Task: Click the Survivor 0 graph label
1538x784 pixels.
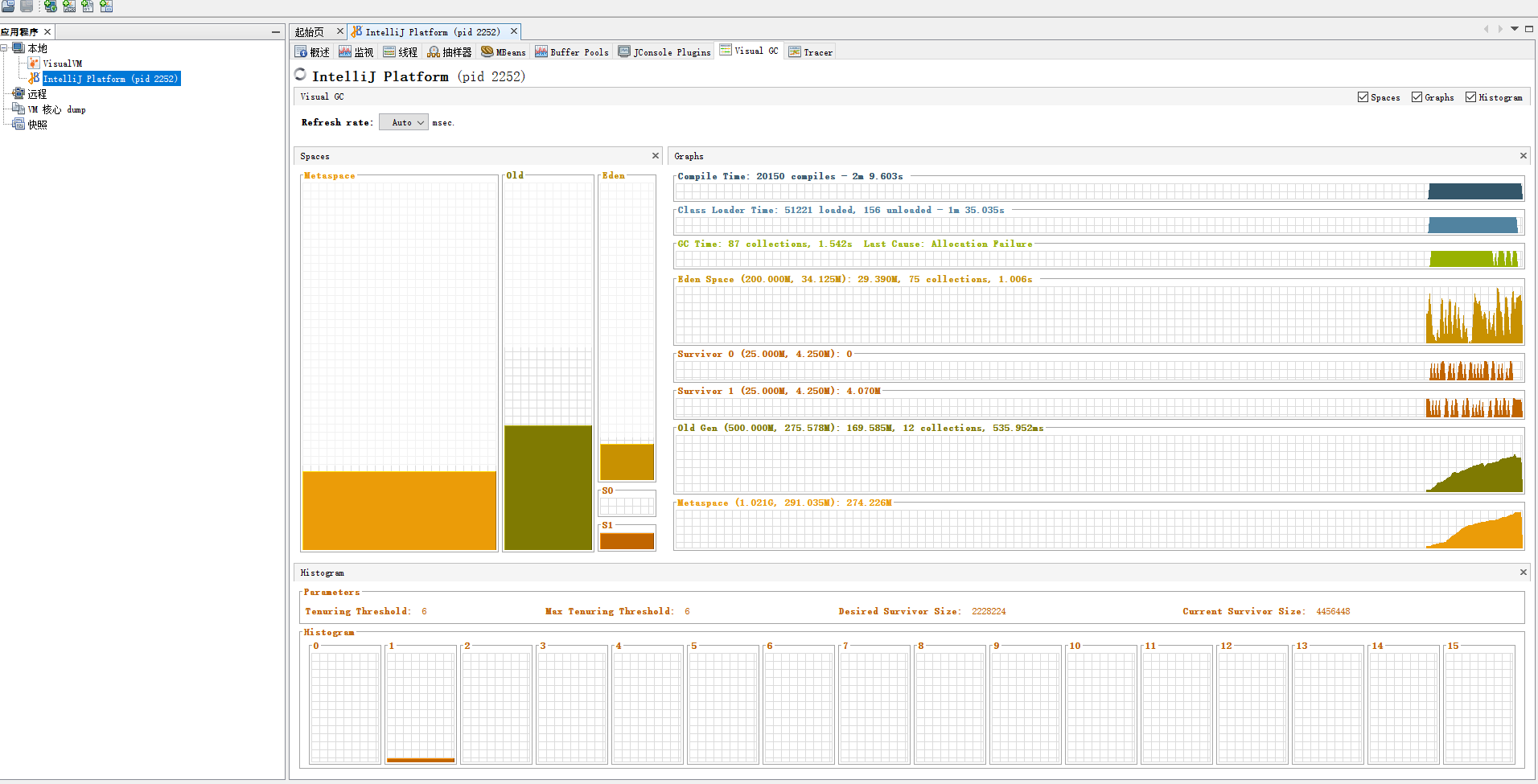Action: coord(764,354)
